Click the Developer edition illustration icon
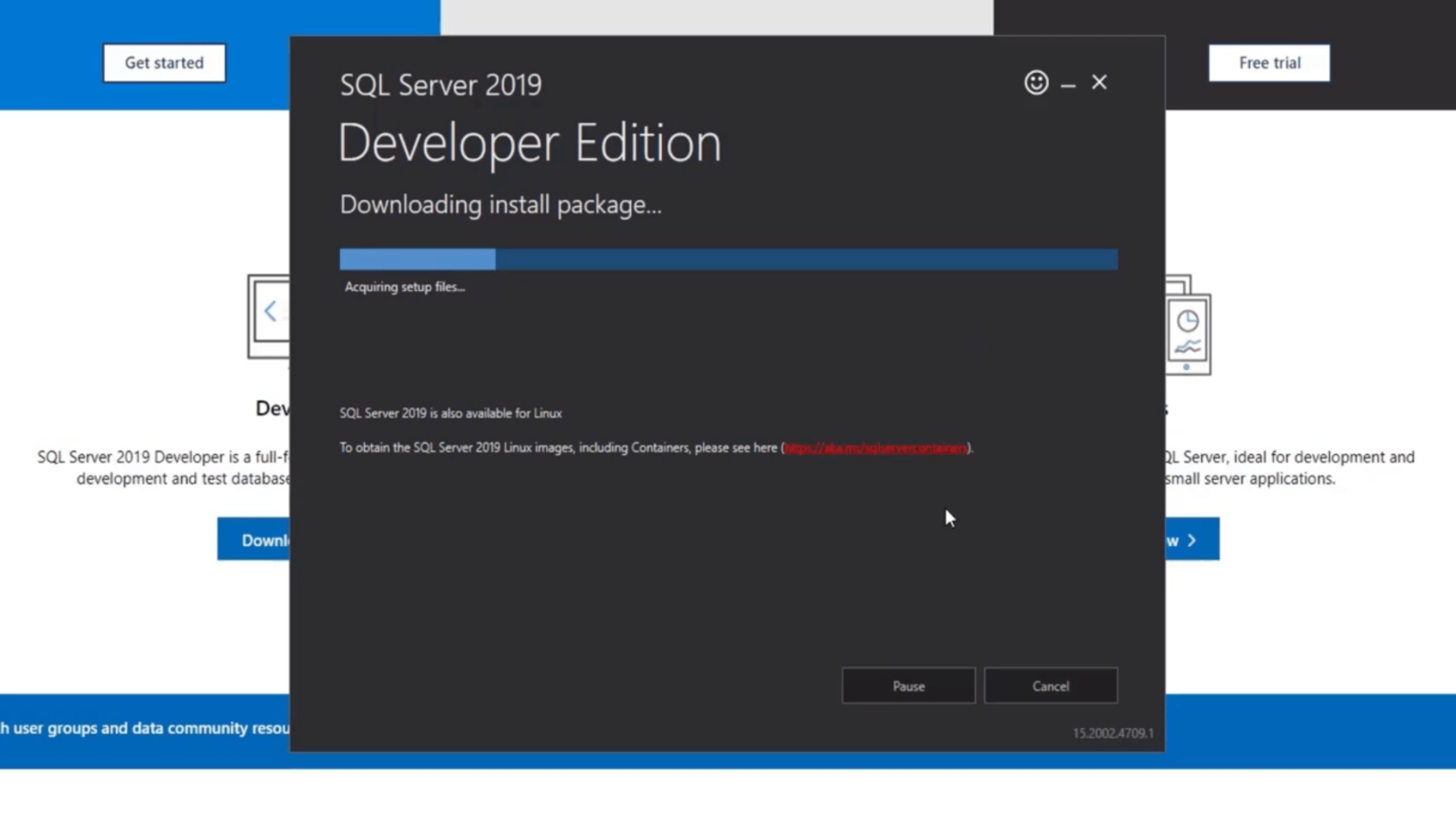Viewport: 1456px width, 819px height. tap(269, 317)
